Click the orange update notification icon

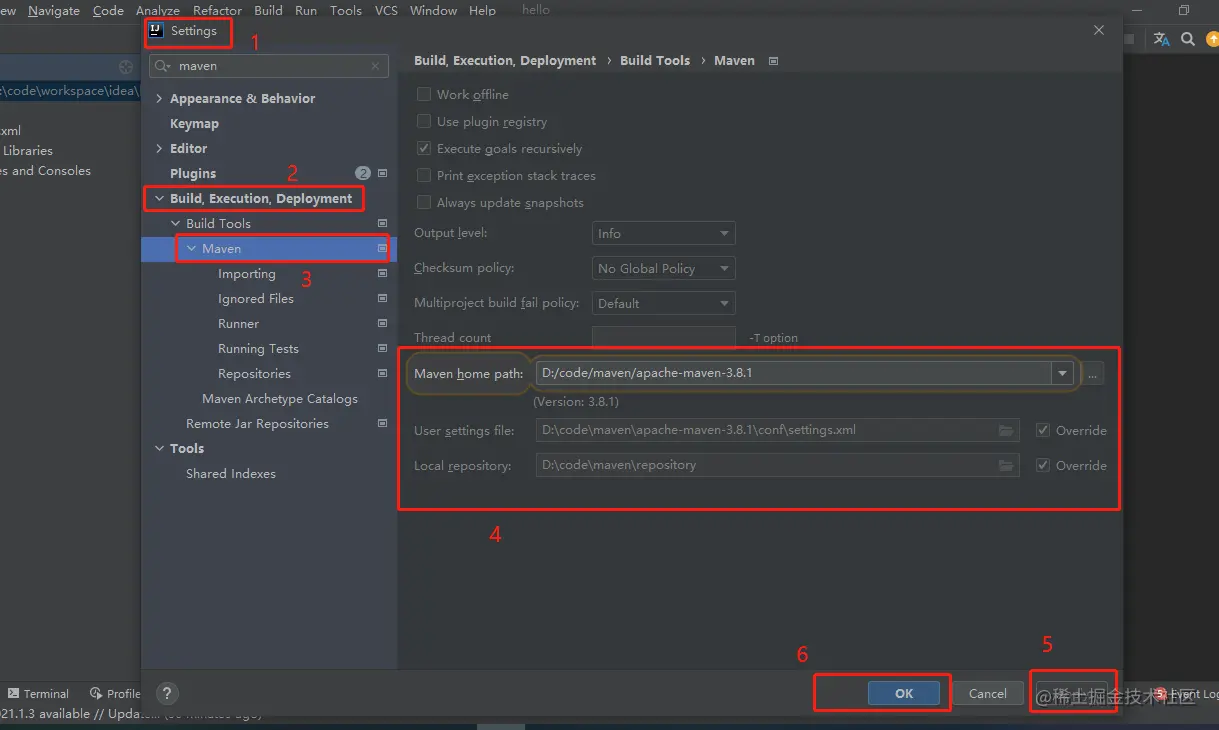1213,39
